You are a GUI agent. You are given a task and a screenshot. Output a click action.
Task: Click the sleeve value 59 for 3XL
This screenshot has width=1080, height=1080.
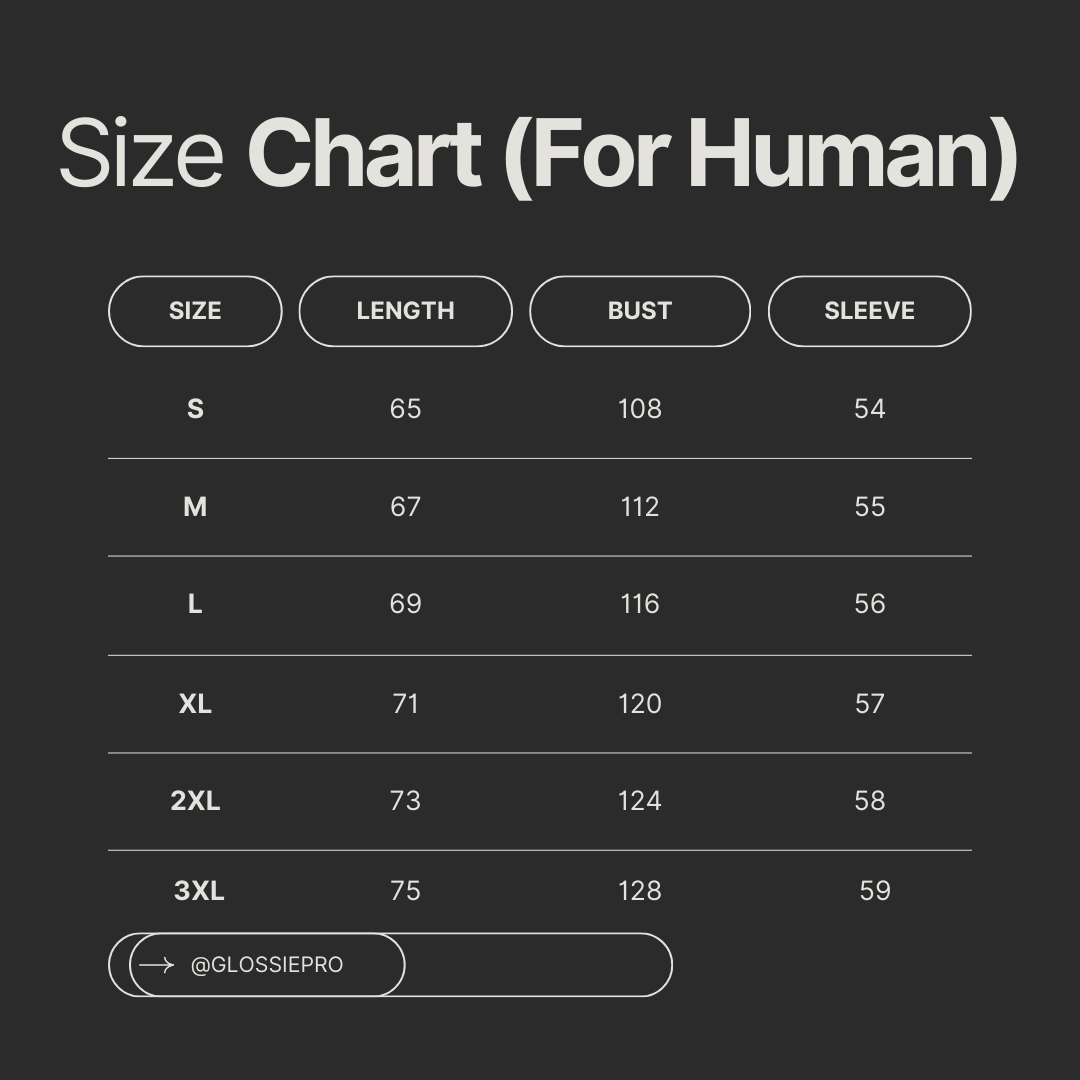(x=875, y=891)
